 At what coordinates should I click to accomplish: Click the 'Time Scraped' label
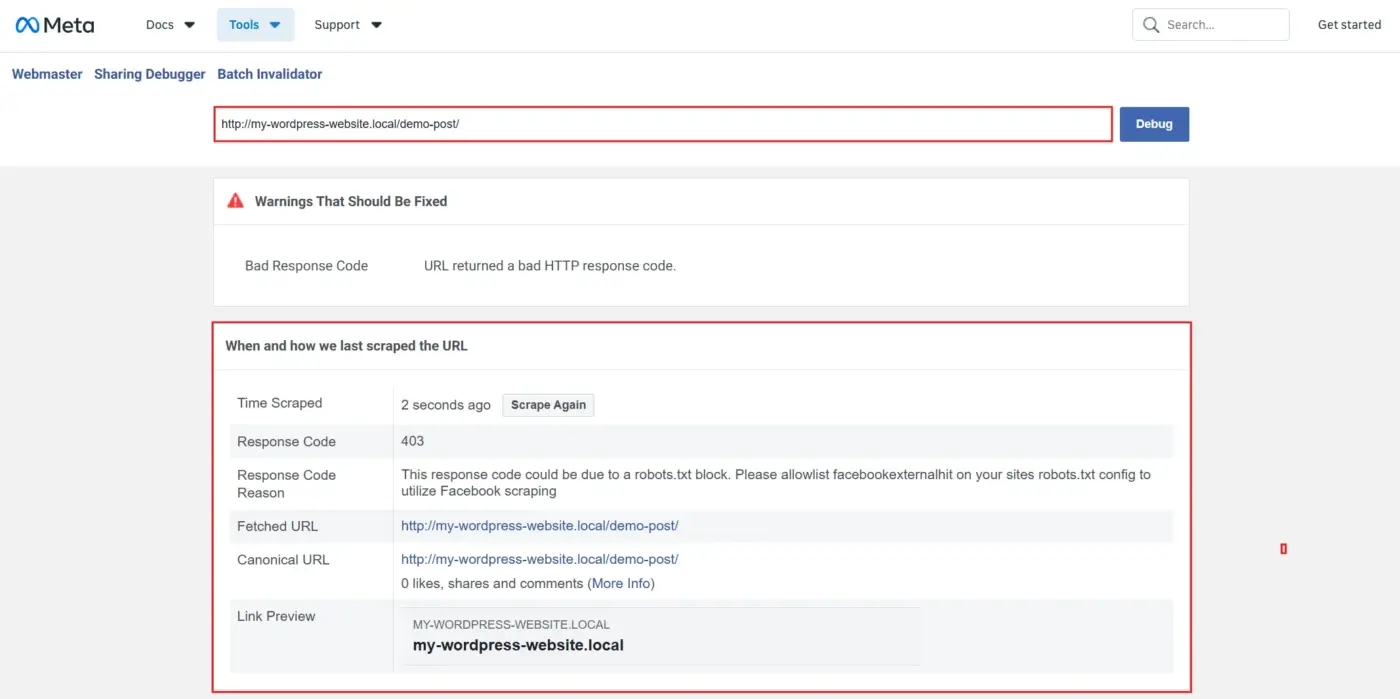coord(280,403)
